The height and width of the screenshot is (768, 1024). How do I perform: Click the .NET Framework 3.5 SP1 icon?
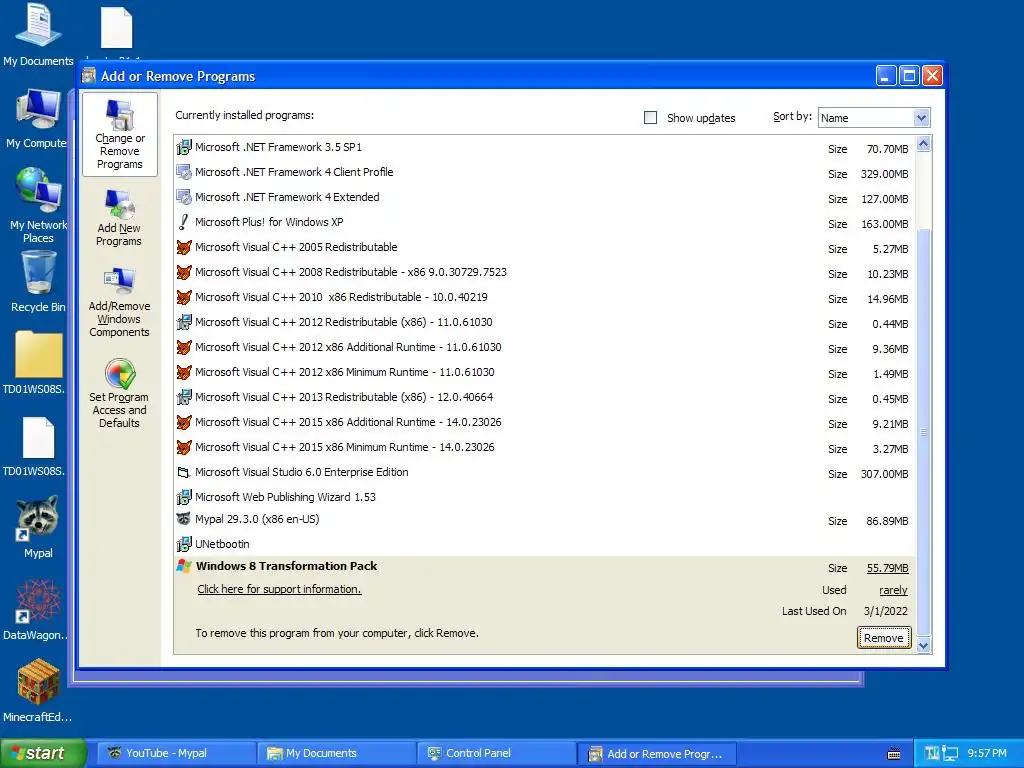(x=184, y=148)
